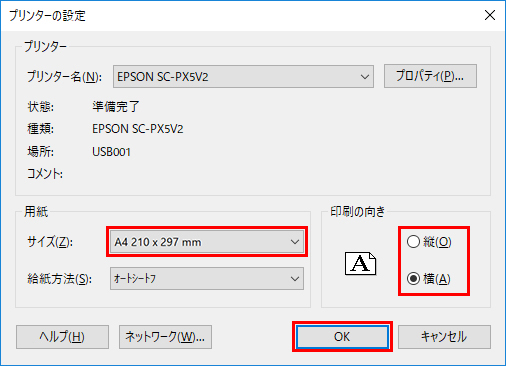Click the 用紙 group label
The image size is (506, 366).
click(x=36, y=211)
